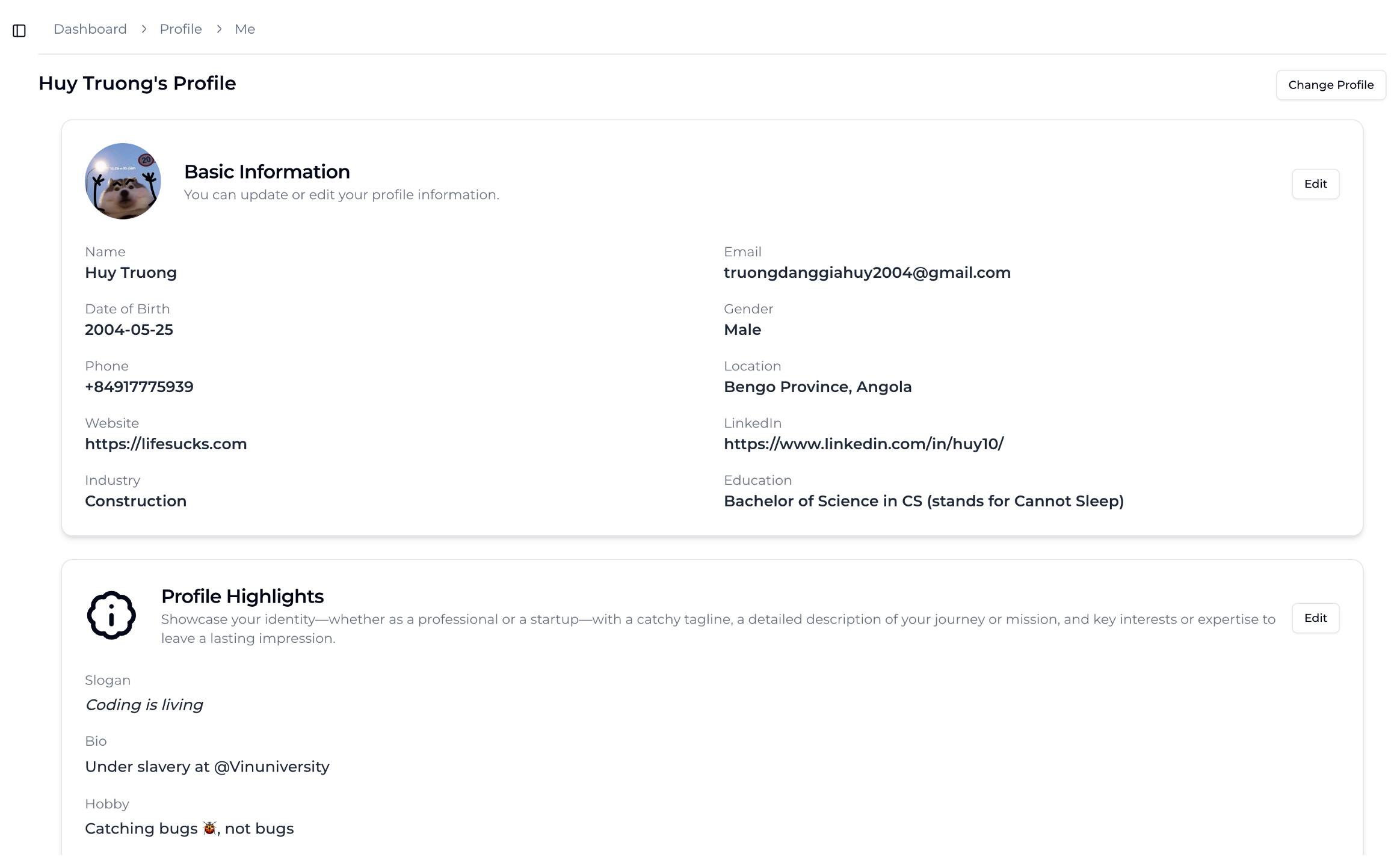Click the Change Profile button
The height and width of the screenshot is (866, 1400).
tap(1330, 85)
